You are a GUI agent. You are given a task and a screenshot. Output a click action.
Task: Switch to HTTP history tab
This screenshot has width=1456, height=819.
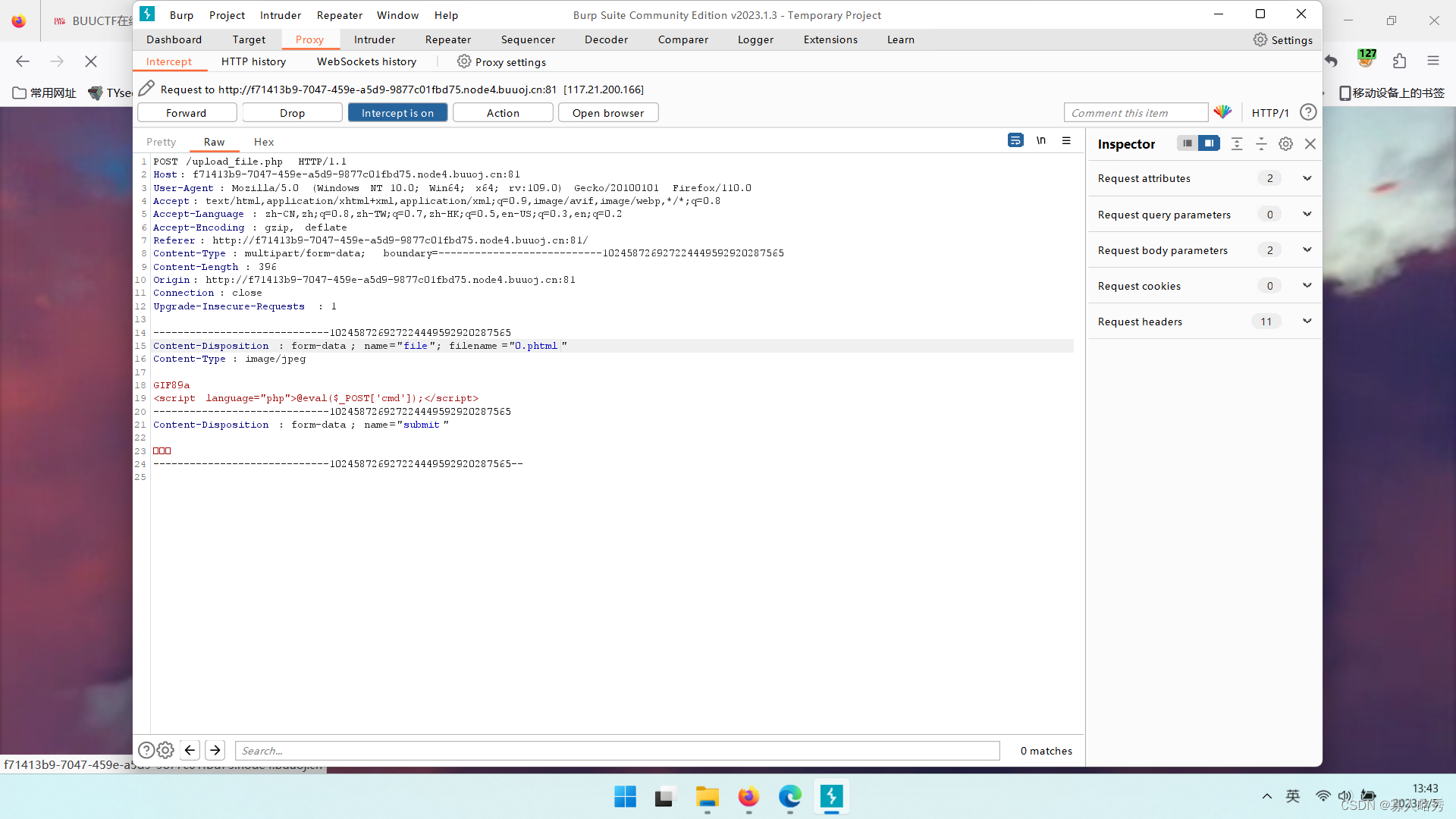coord(253,61)
